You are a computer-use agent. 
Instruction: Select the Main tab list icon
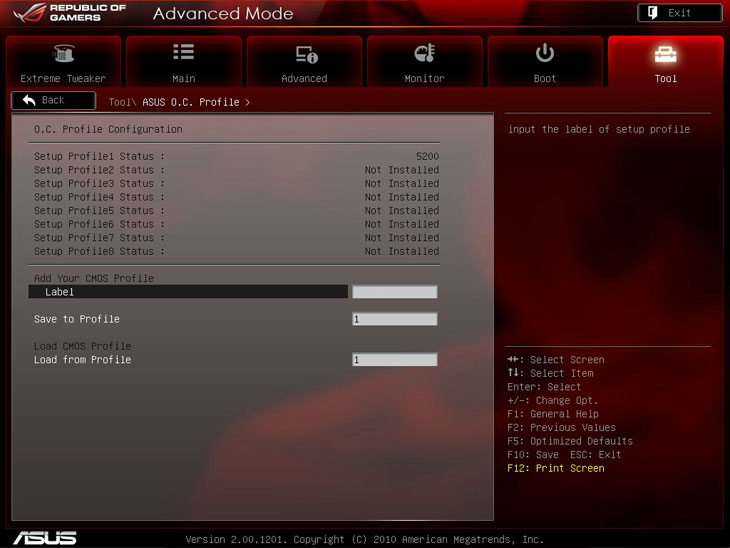183,53
